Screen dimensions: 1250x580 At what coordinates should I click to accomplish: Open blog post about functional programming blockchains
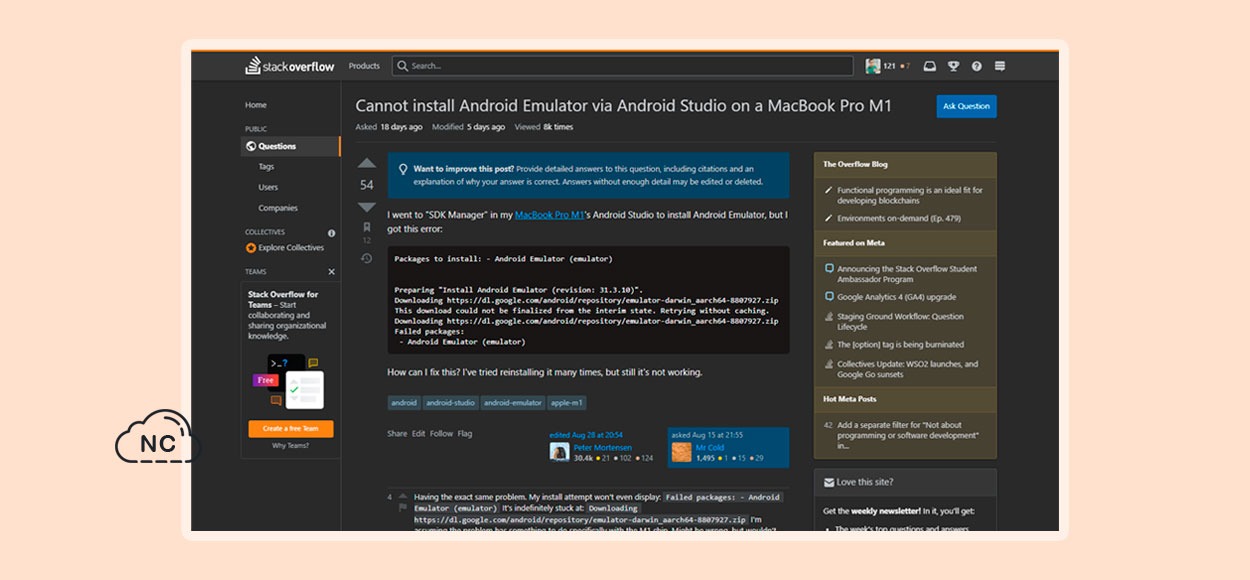[x=910, y=195]
